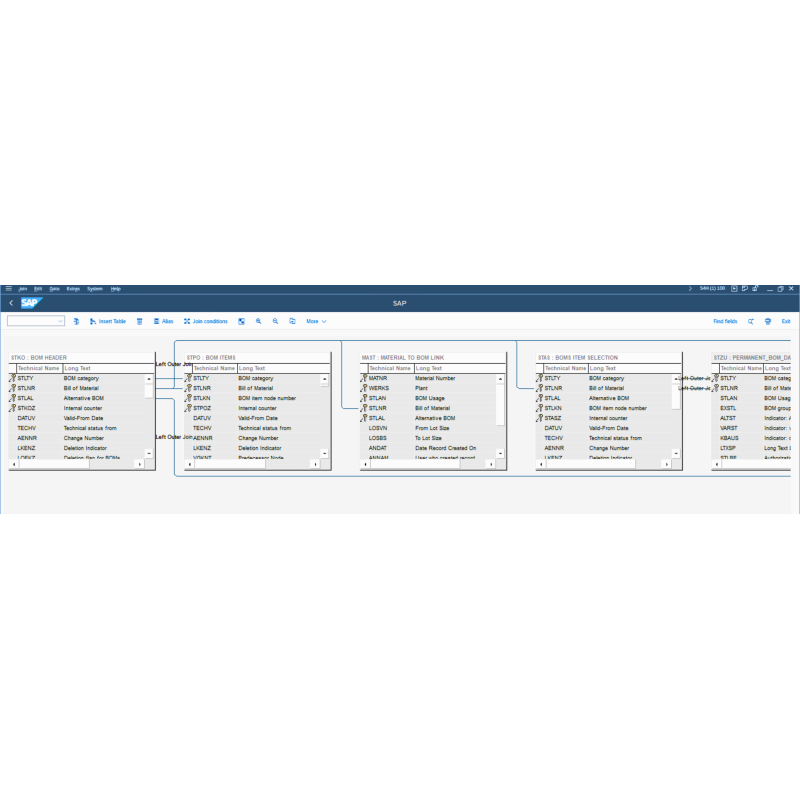Click the Find fields button
The image size is (800, 800).
point(725,321)
